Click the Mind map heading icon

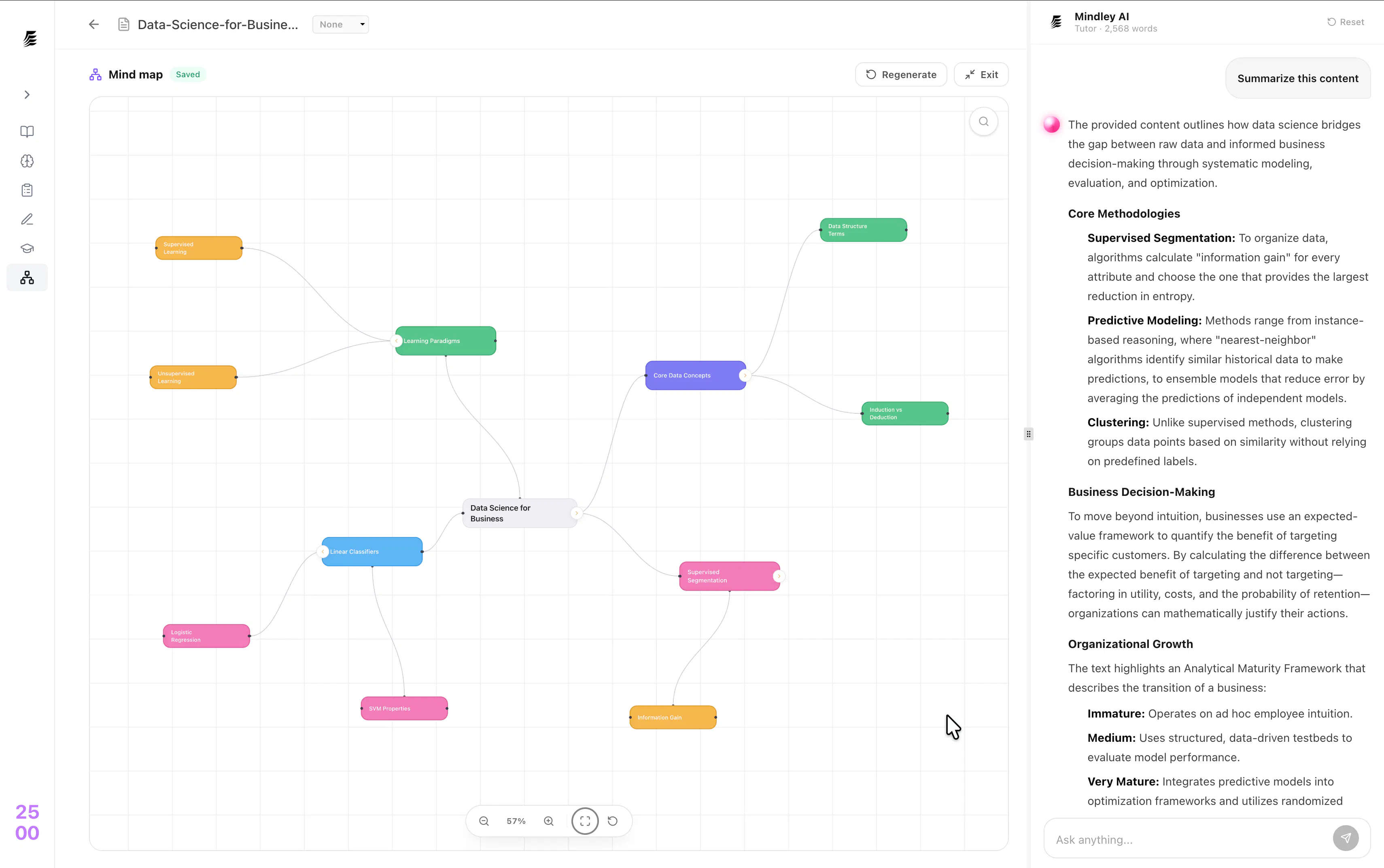point(96,75)
